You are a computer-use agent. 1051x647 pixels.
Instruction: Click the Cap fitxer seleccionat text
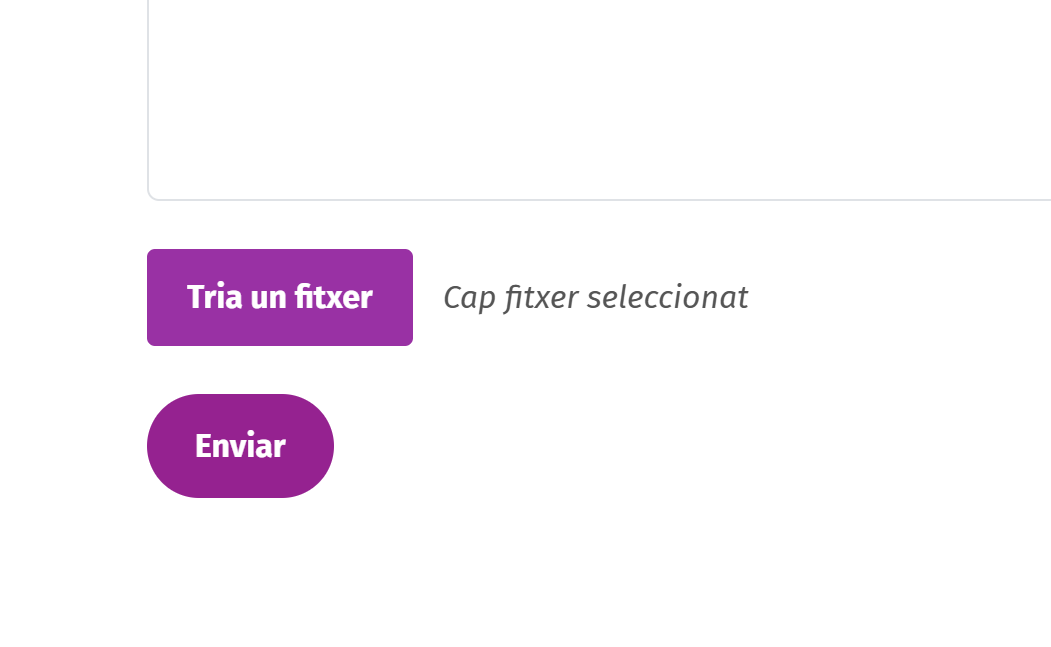tap(595, 297)
